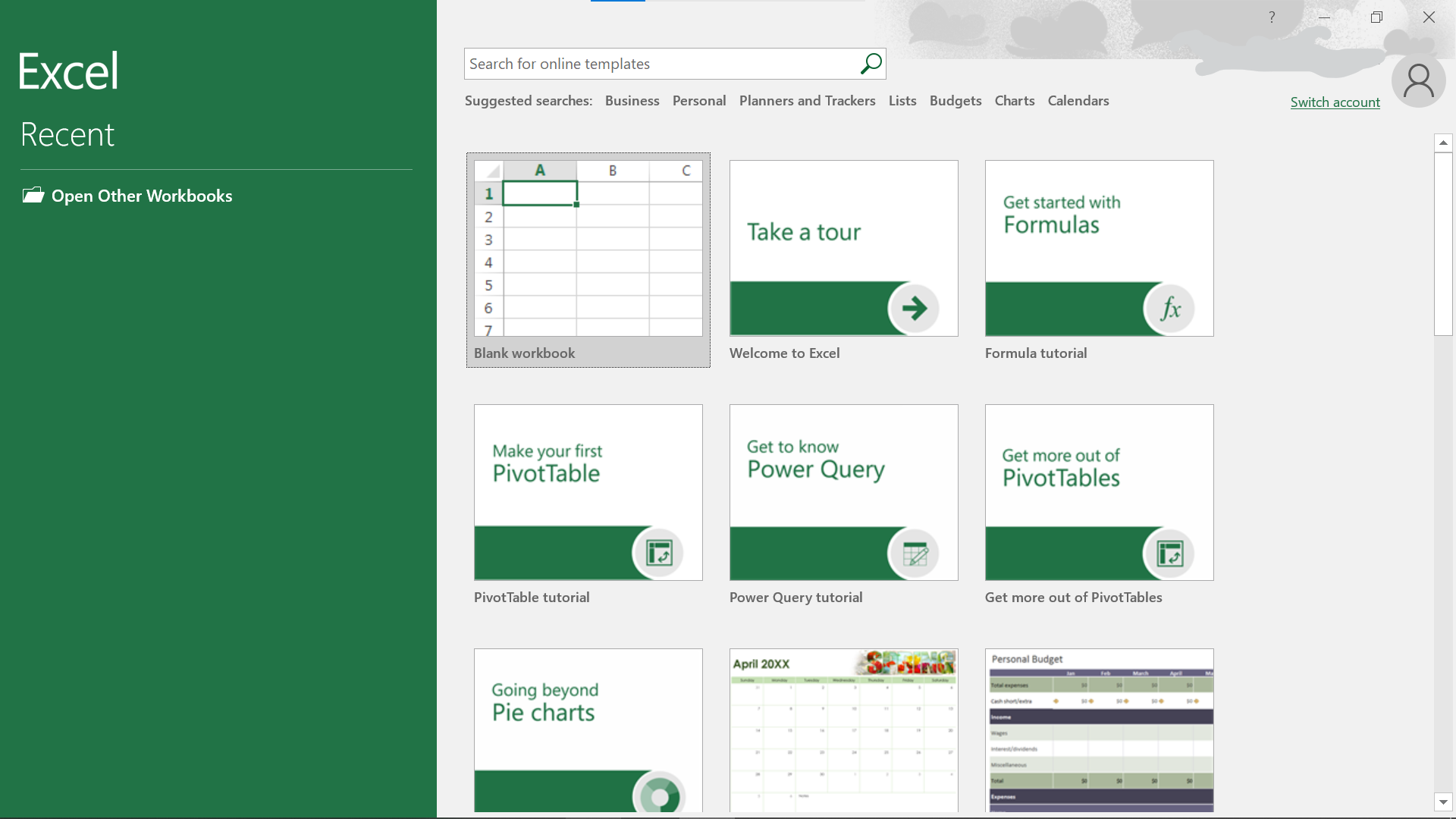The image size is (1456, 819).
Task: Select the Lists suggested search
Action: (x=902, y=101)
